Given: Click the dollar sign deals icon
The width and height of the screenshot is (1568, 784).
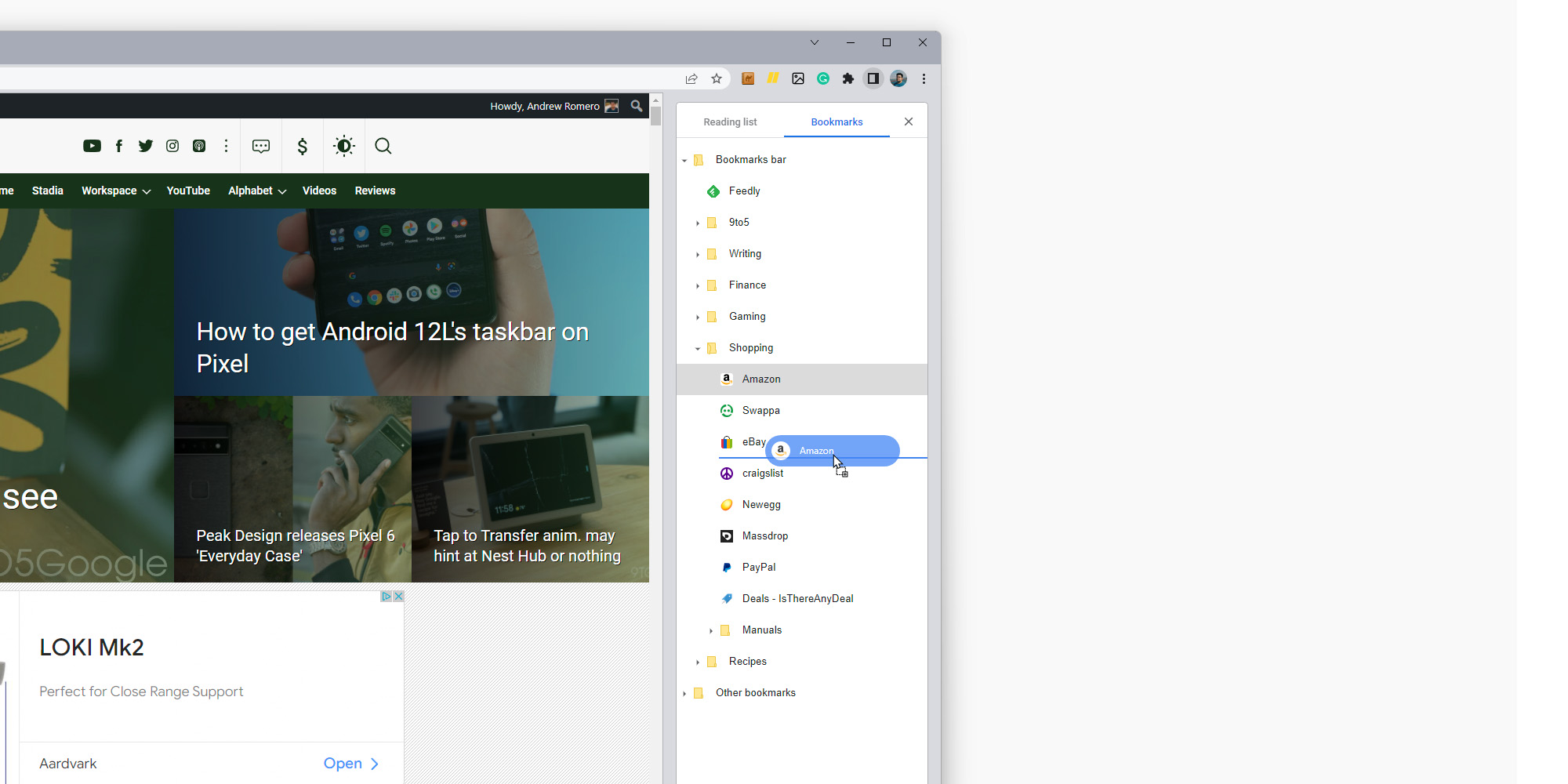Looking at the screenshot, I should pos(302,146).
